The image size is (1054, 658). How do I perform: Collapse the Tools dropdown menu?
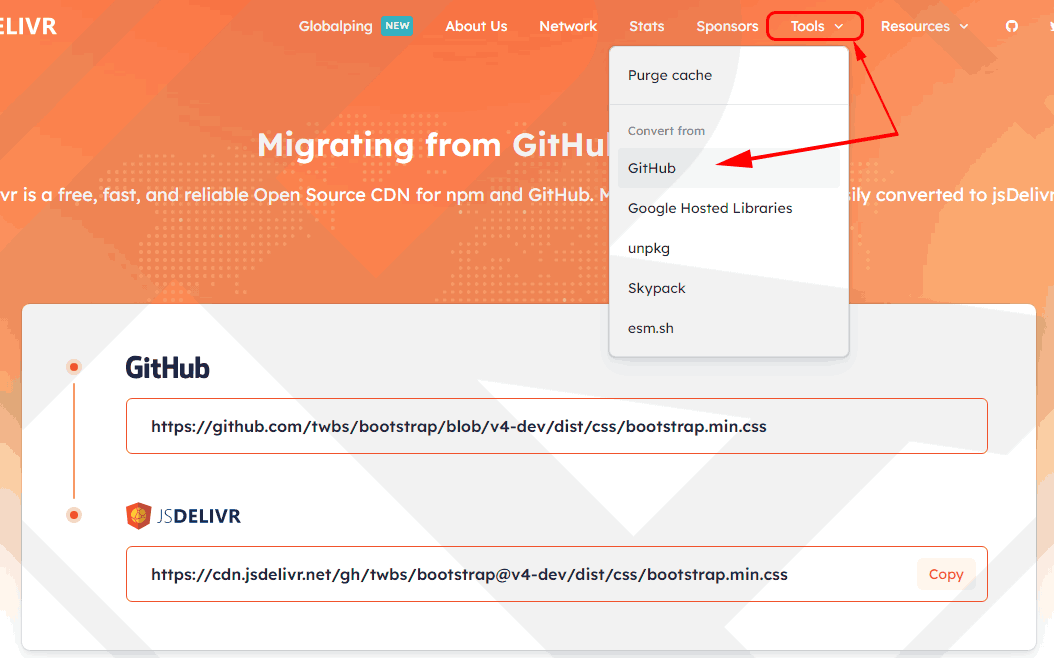816,26
